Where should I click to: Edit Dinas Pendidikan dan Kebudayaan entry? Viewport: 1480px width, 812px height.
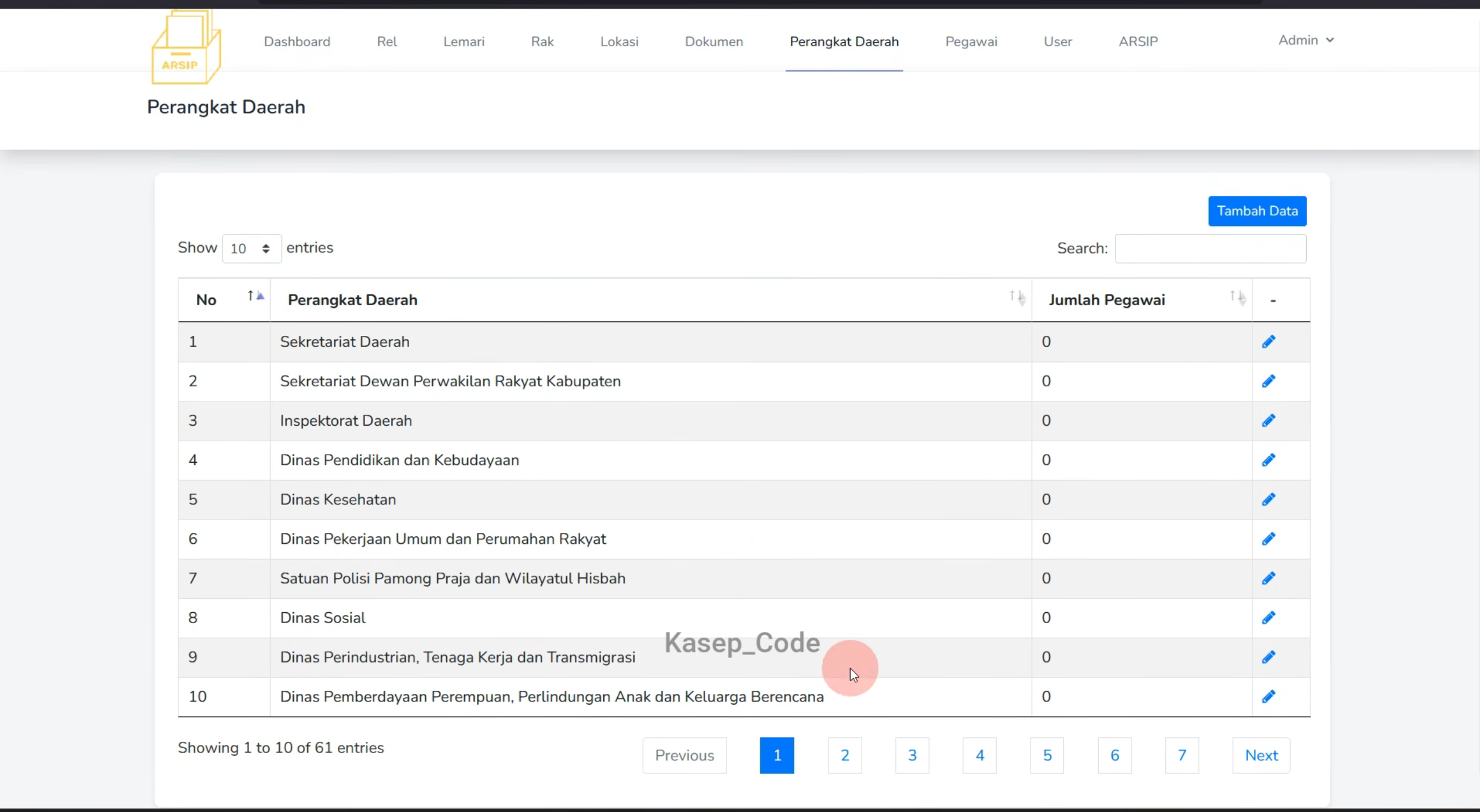(1268, 460)
